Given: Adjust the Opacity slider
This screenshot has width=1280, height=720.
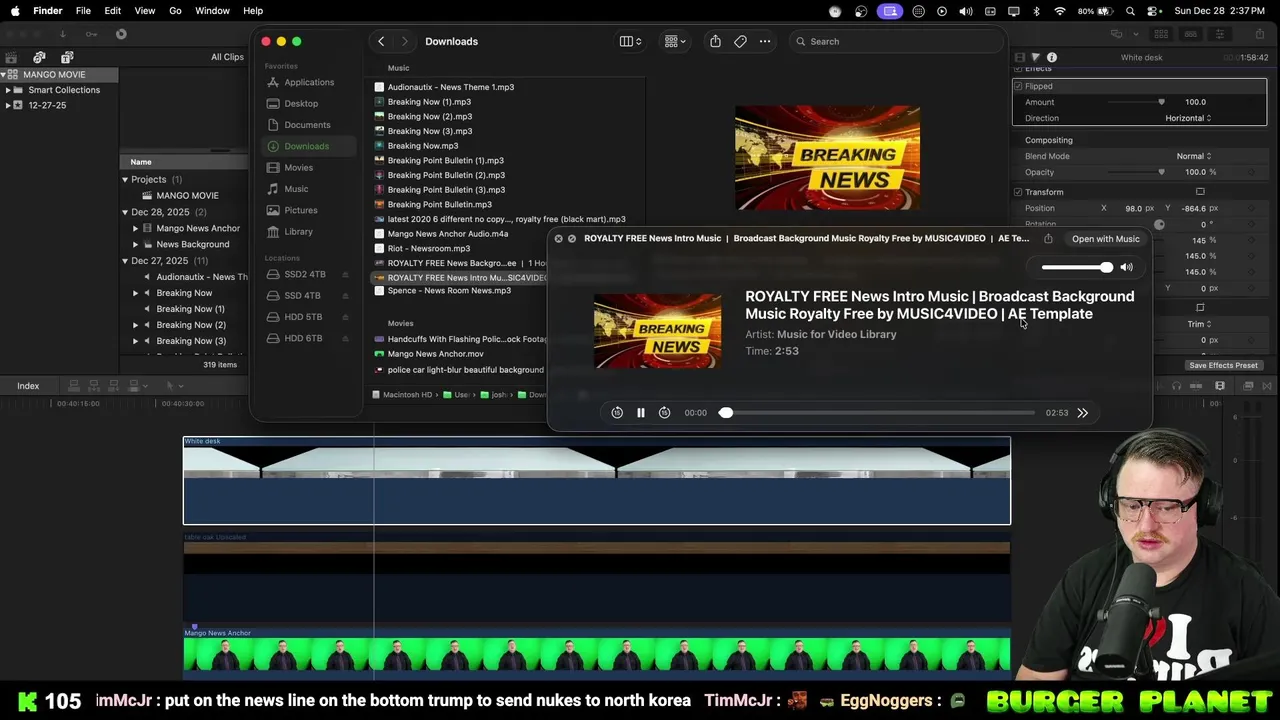Looking at the screenshot, I should (x=1135, y=172).
